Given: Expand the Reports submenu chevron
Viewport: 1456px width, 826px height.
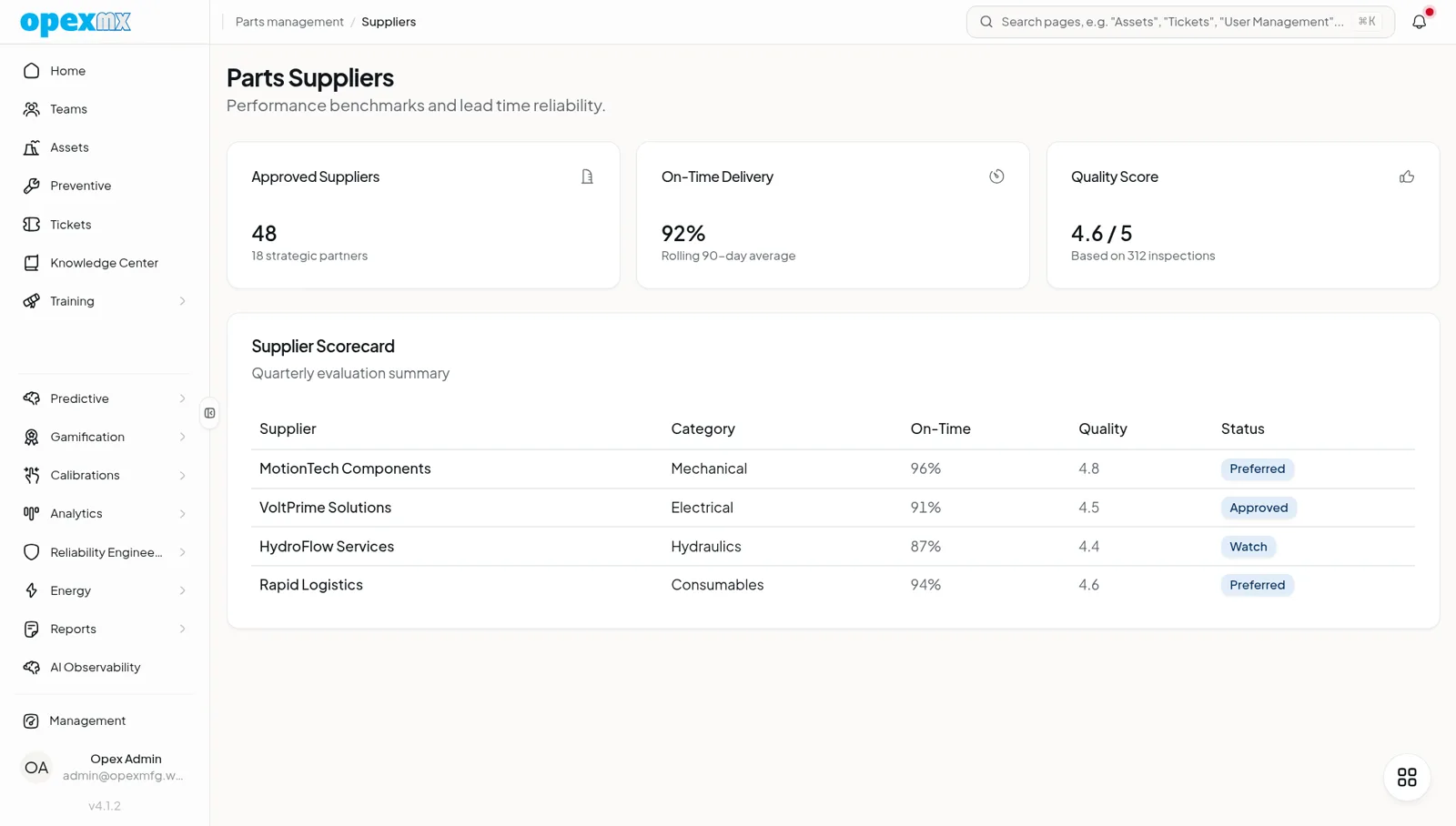Looking at the screenshot, I should (x=182, y=629).
